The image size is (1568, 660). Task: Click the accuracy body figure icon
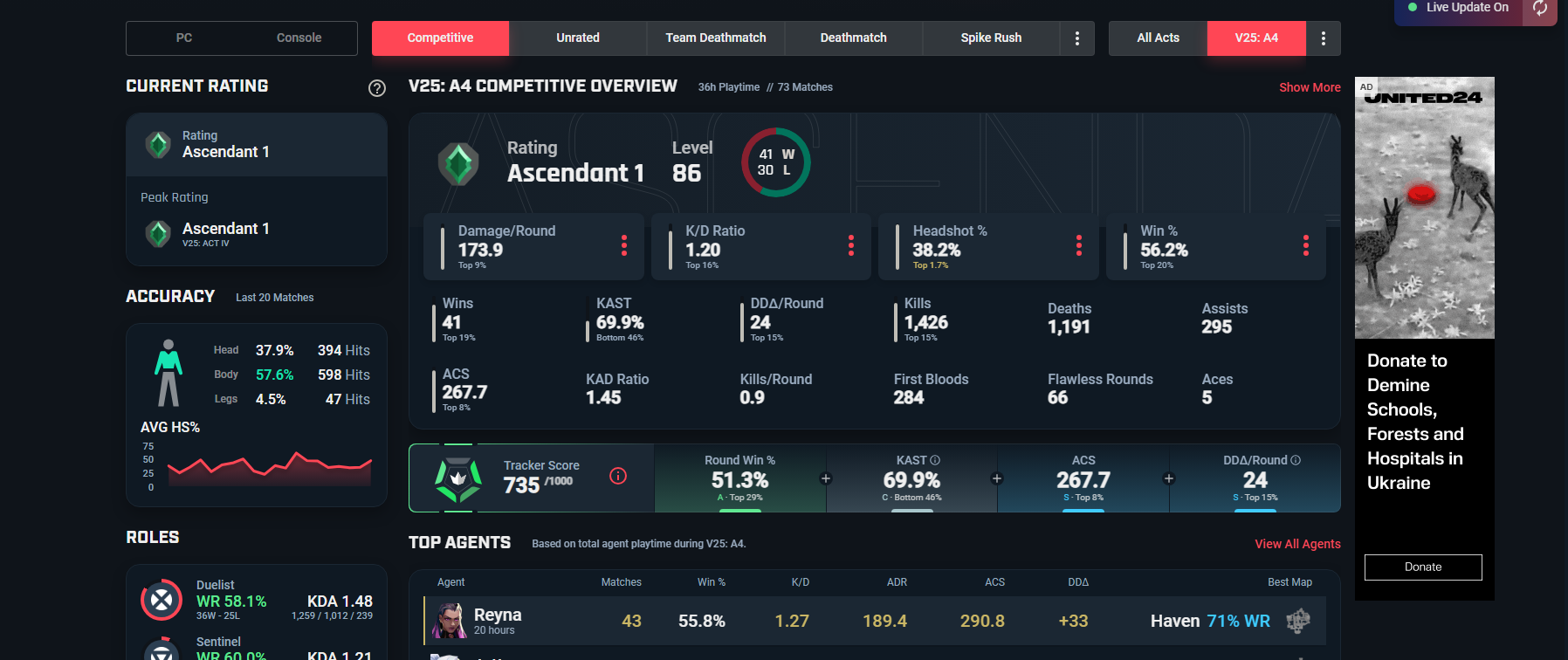(168, 373)
